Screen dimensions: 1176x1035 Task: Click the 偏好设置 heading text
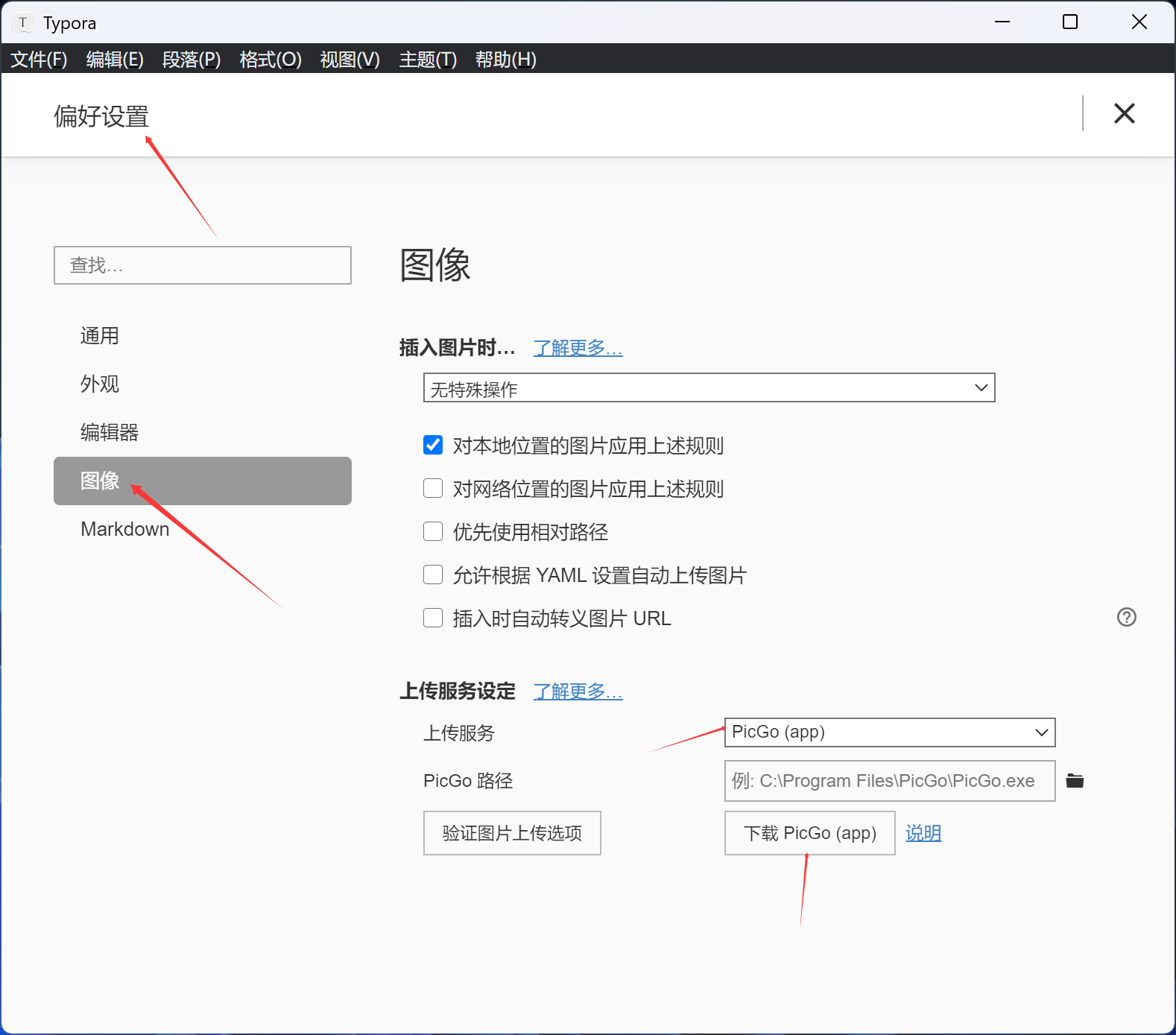pos(101,116)
